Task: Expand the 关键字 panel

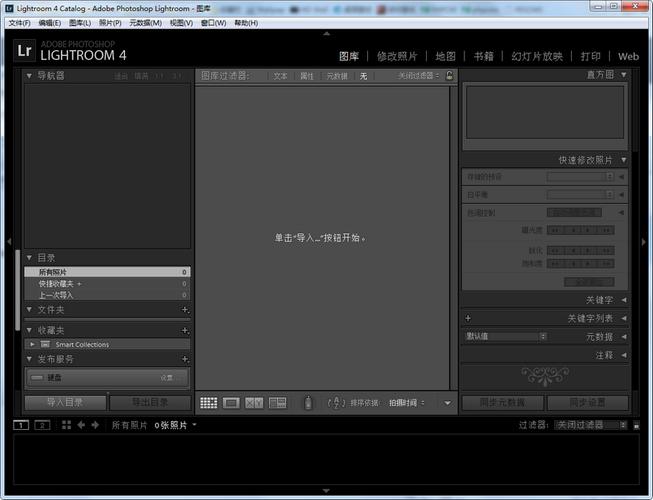Action: point(624,300)
